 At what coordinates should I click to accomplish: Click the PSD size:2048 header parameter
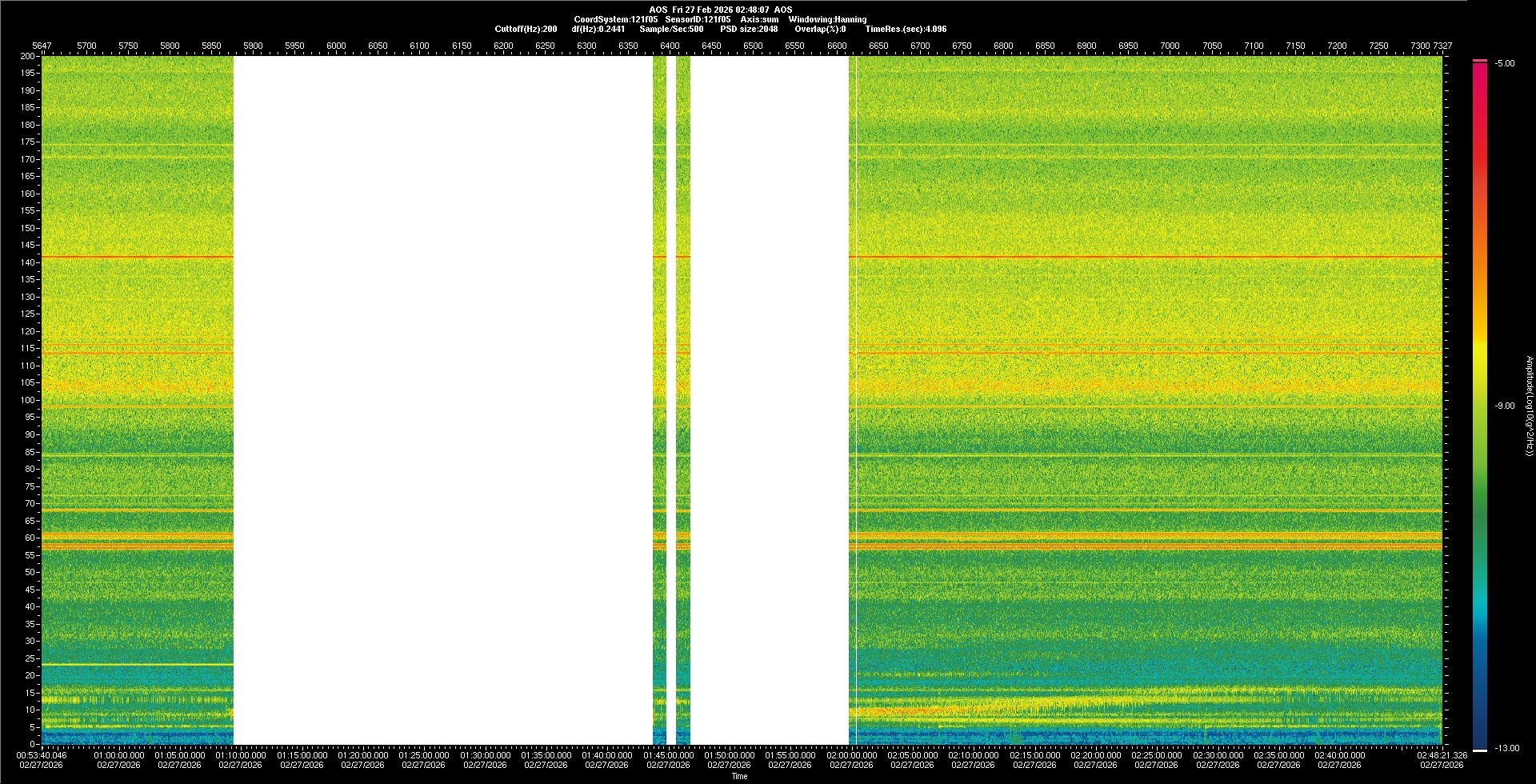point(748,29)
